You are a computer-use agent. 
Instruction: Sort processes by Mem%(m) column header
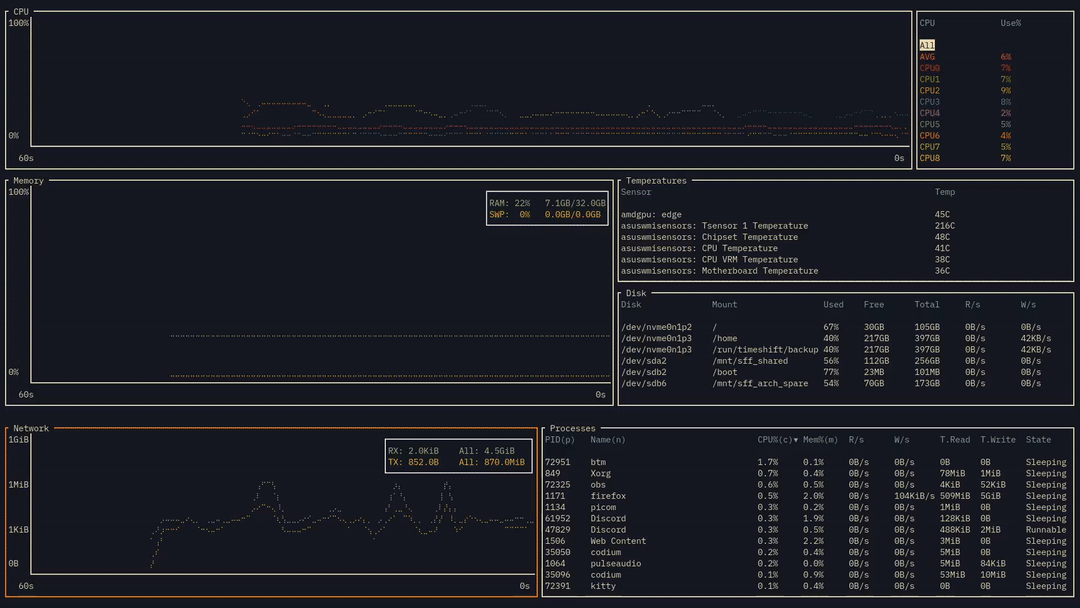pos(820,440)
